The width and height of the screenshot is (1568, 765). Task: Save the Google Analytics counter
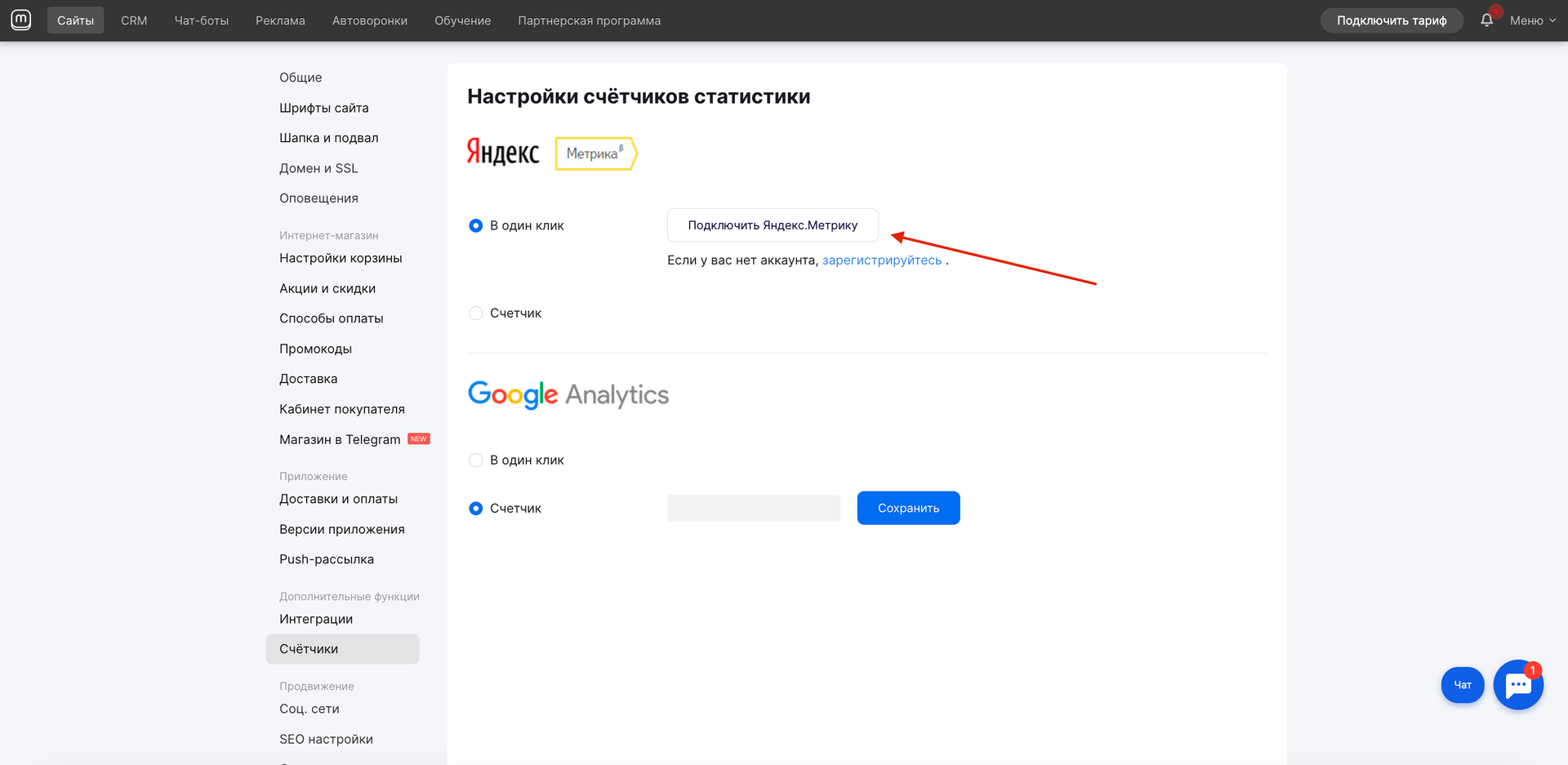pos(908,508)
